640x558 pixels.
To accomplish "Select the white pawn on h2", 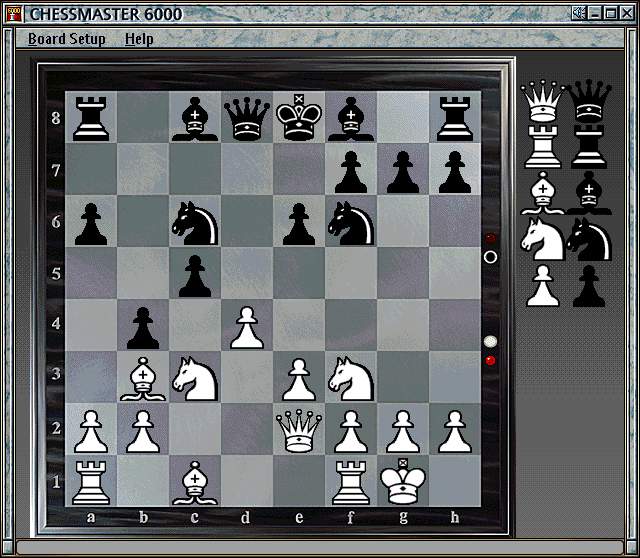I will click(x=455, y=431).
